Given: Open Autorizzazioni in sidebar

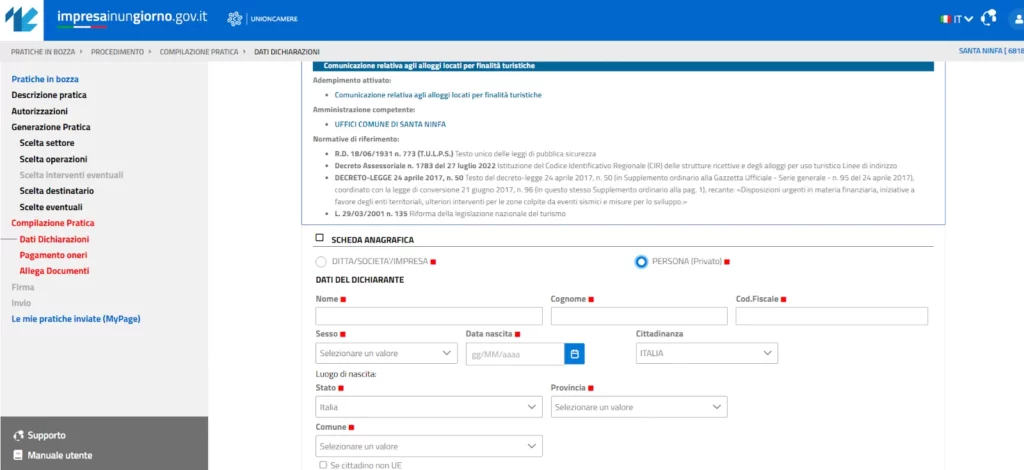Looking at the screenshot, I should pyautogui.click(x=39, y=111).
